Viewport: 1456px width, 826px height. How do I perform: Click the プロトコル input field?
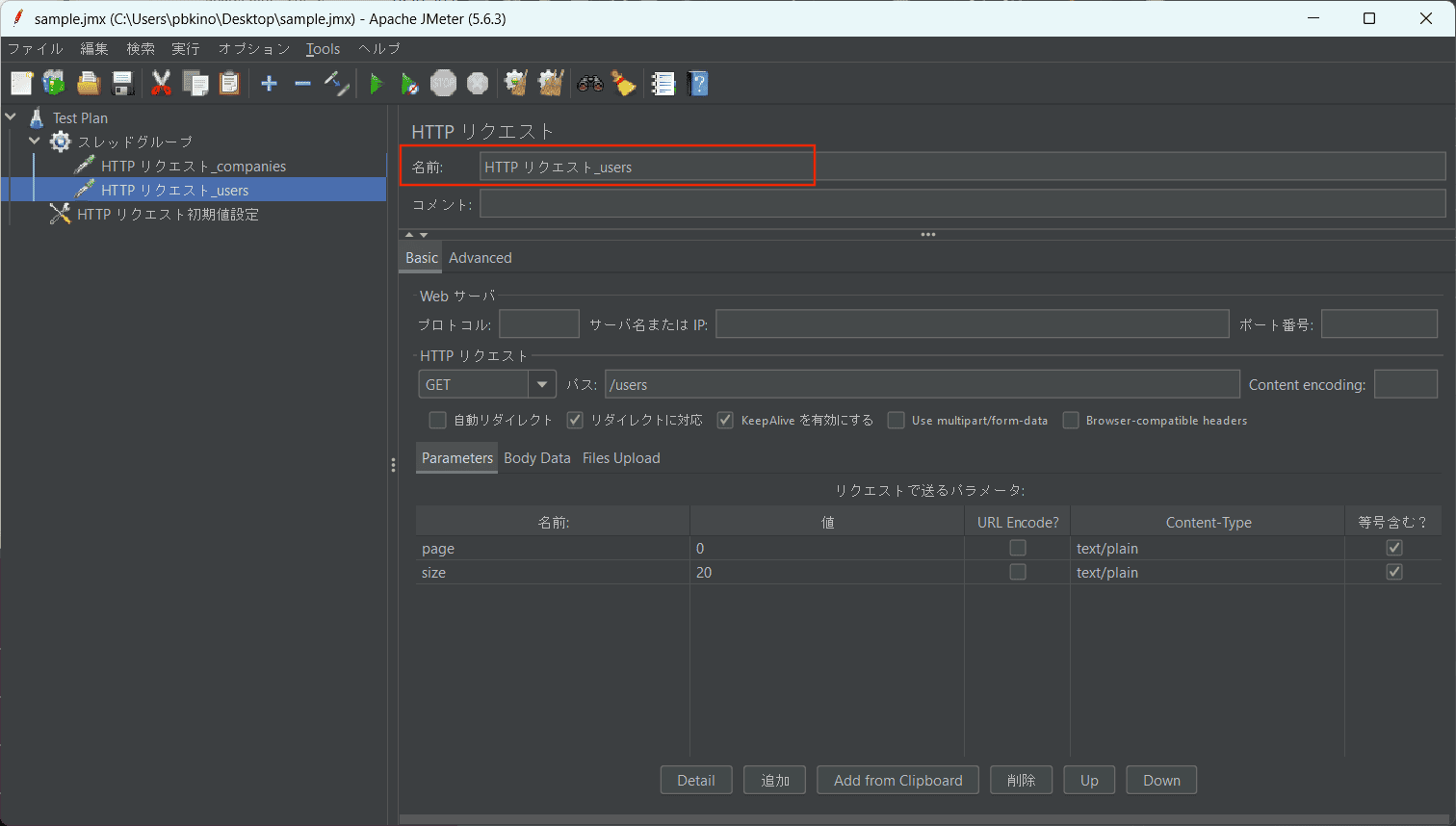pyautogui.click(x=539, y=323)
